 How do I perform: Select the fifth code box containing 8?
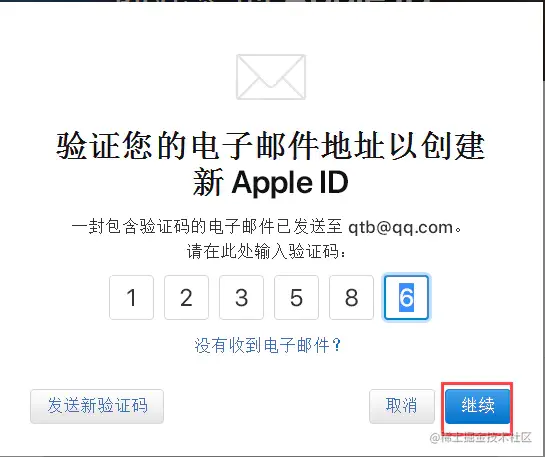coord(351,297)
